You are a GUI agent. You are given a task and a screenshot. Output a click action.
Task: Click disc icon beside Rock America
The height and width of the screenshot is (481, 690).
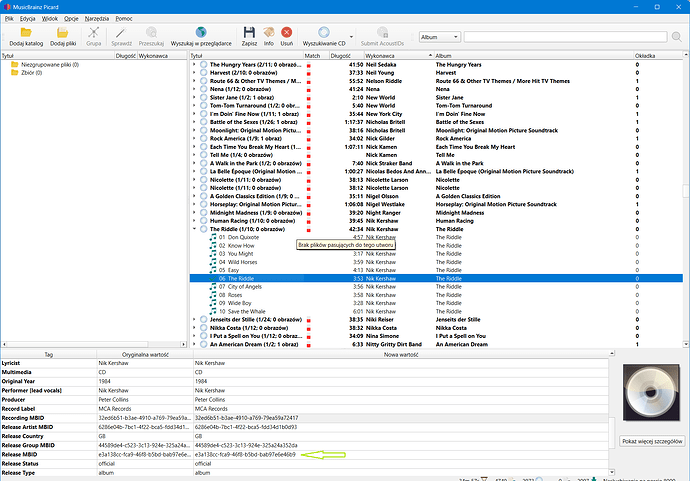204,139
